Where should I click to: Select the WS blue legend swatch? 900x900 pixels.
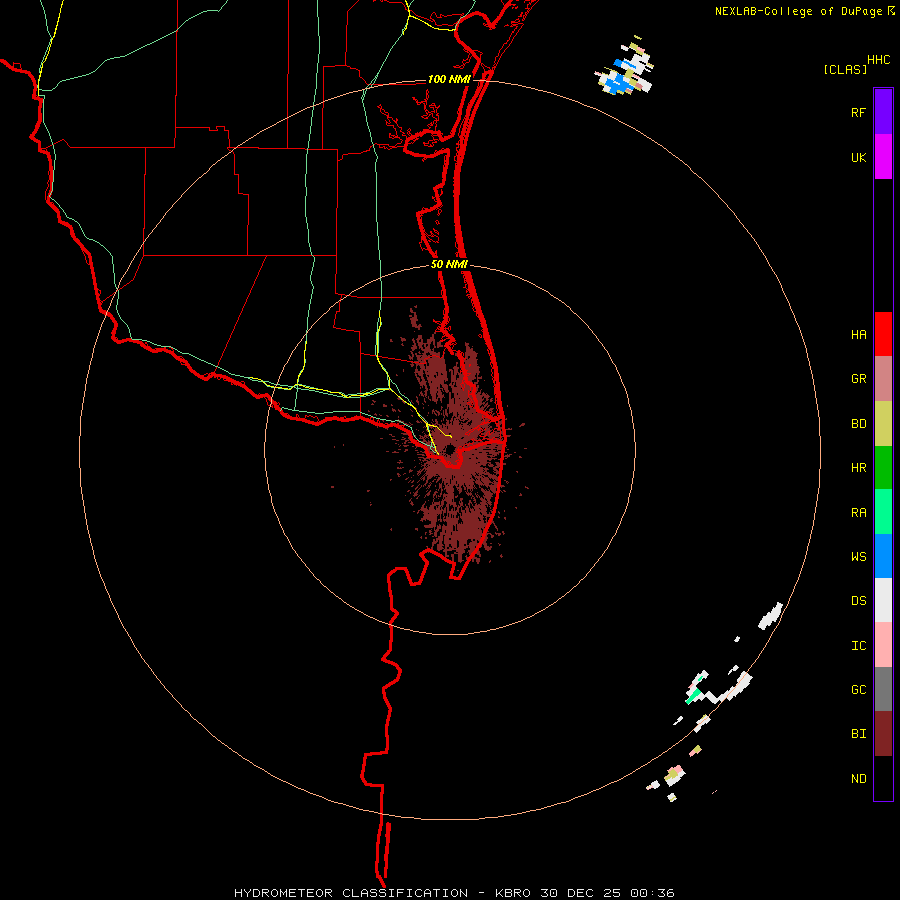point(883,556)
